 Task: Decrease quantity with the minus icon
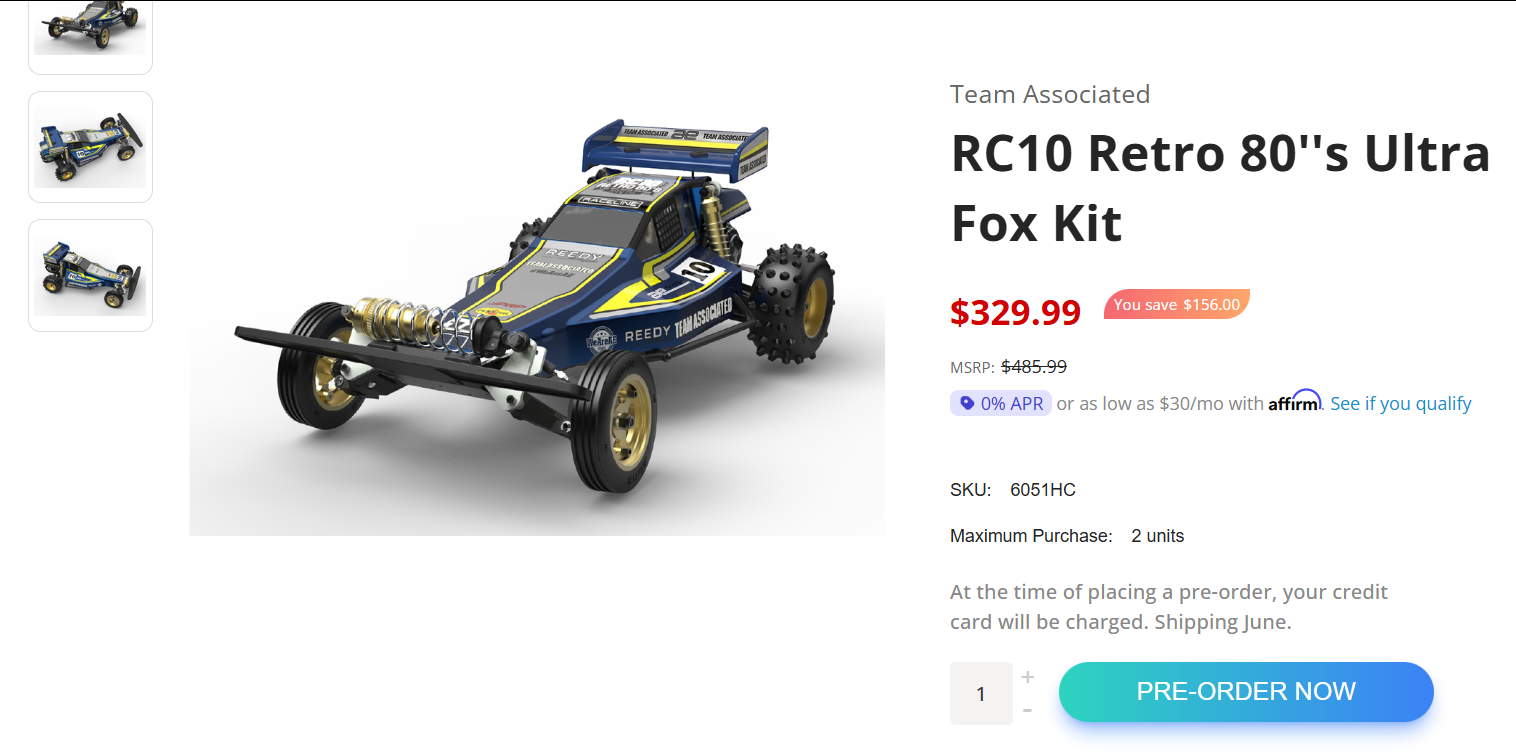tap(1027, 711)
